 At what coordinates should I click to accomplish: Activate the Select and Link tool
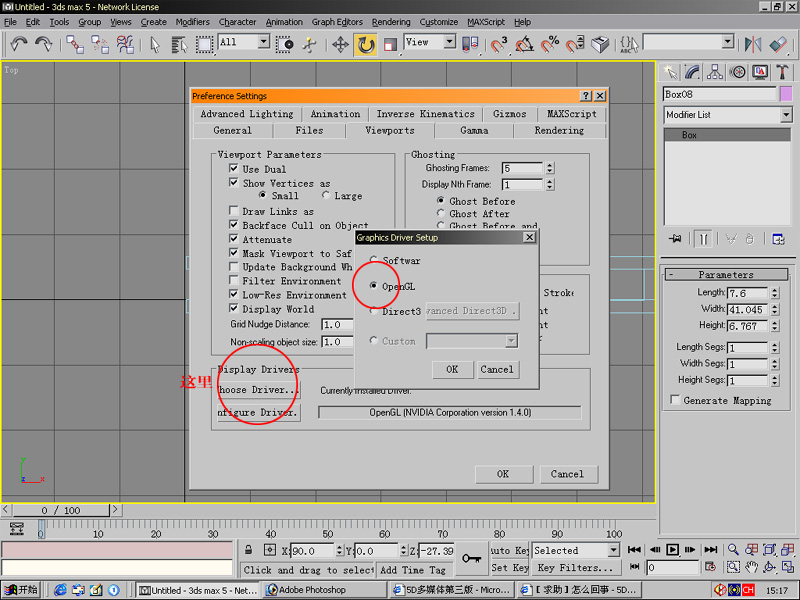coord(75,44)
